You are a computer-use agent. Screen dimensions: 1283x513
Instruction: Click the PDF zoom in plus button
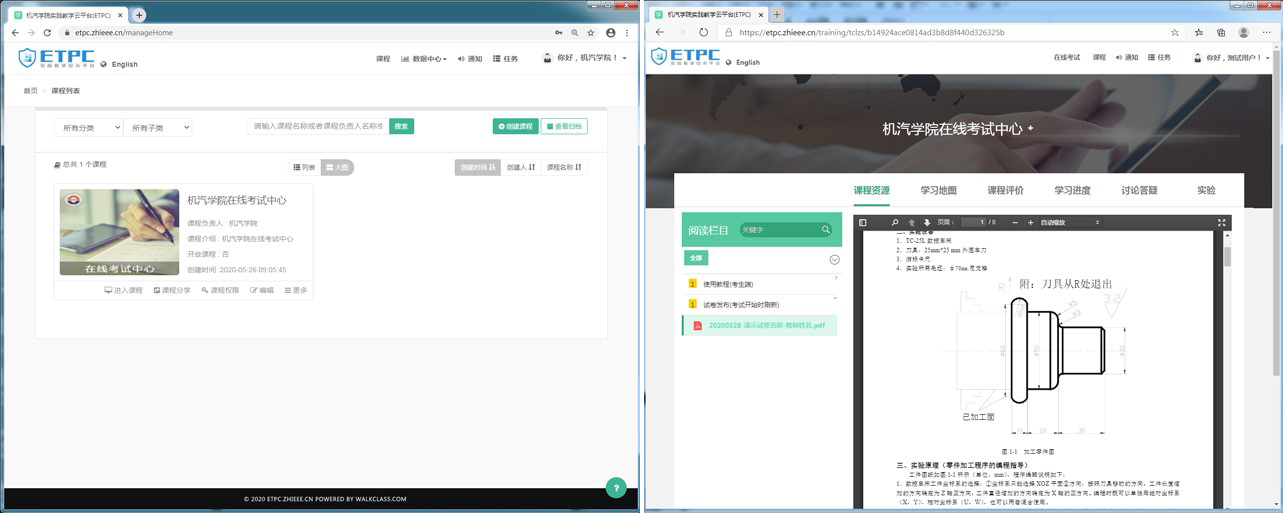point(1030,222)
